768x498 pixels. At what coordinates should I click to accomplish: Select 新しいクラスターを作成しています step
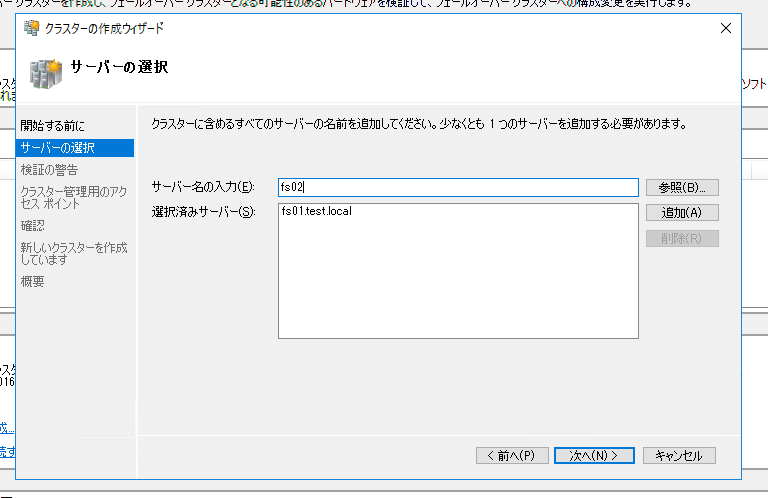[73, 253]
